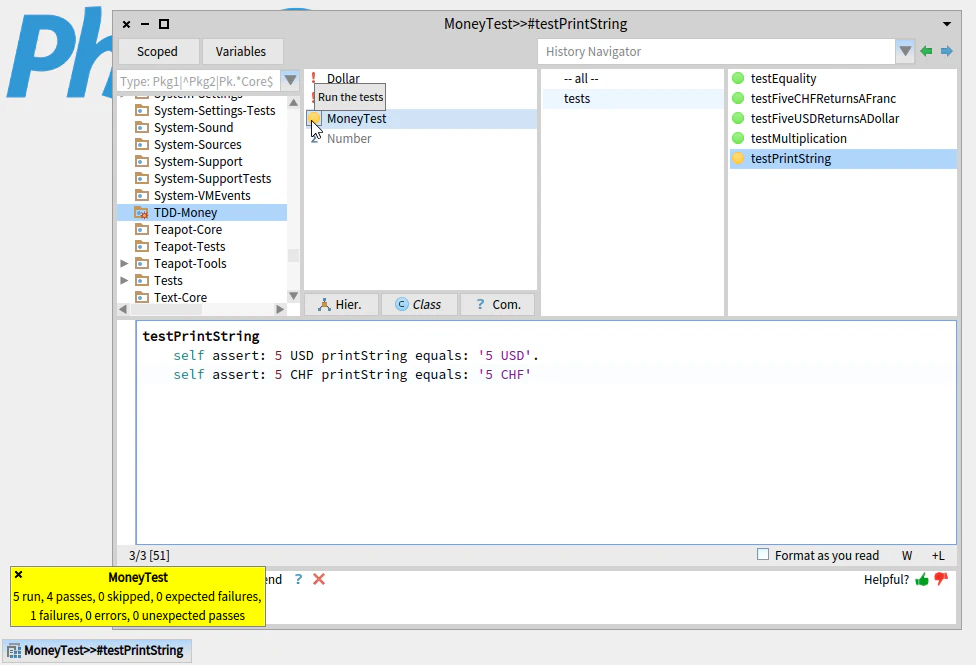Toggle W line wrap button
Screen dimensions: 976x665
coord(907,555)
